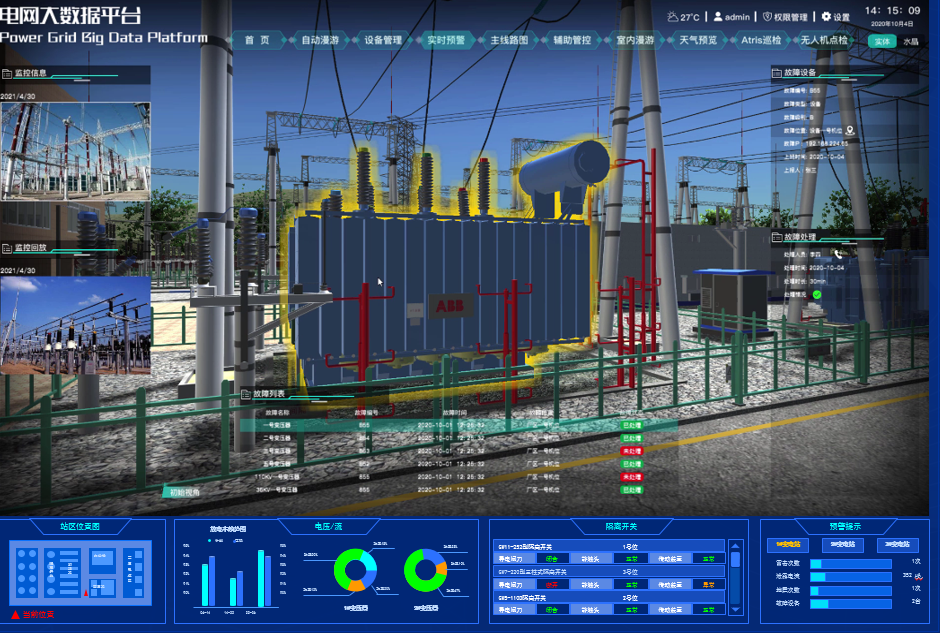Click the 警告次数 progress bar
Screen dimensions: 940x633
[850, 564]
